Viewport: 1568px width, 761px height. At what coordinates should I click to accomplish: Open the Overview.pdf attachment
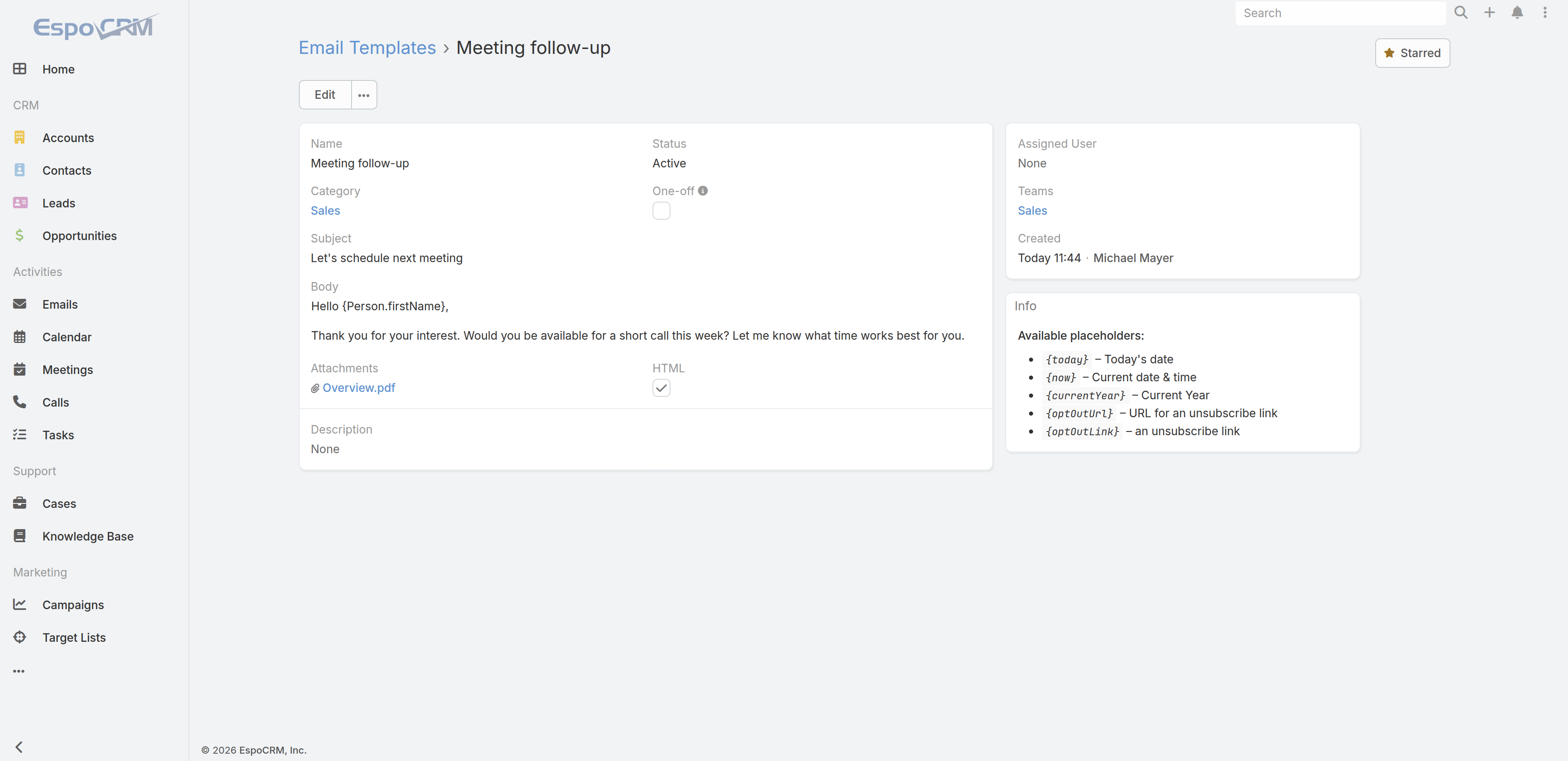point(359,388)
